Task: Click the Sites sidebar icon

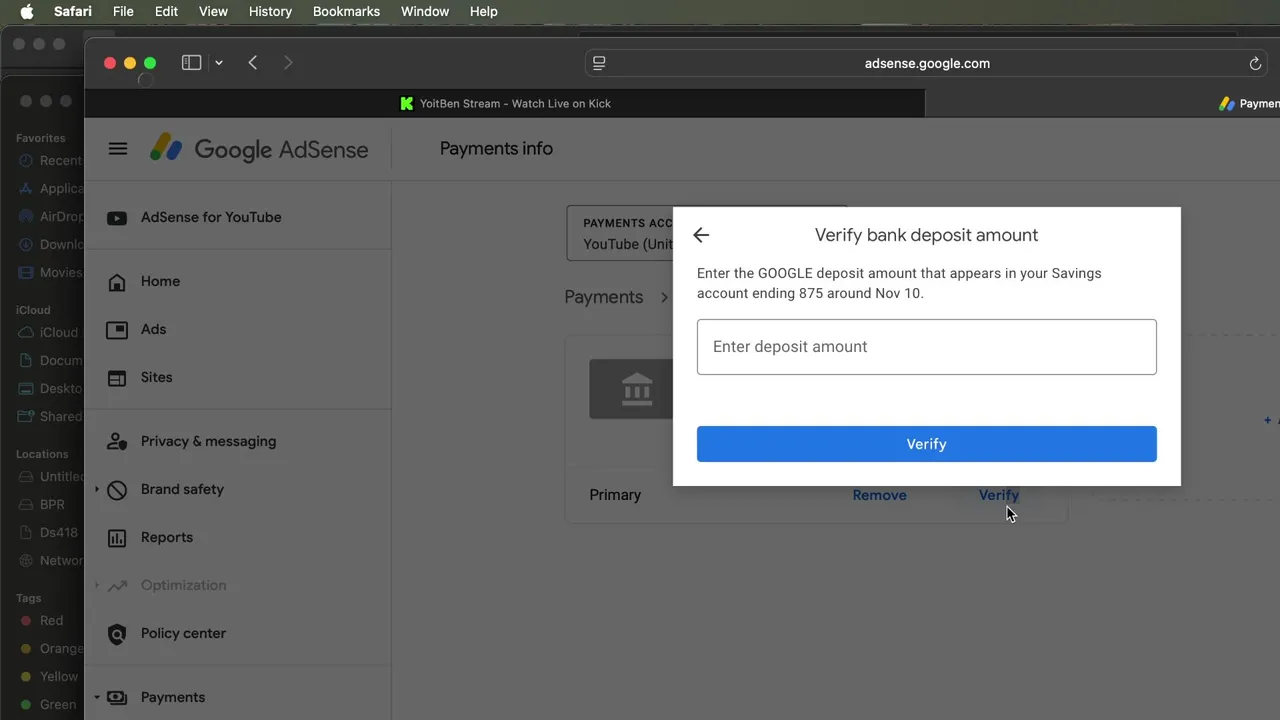Action: 117,378
